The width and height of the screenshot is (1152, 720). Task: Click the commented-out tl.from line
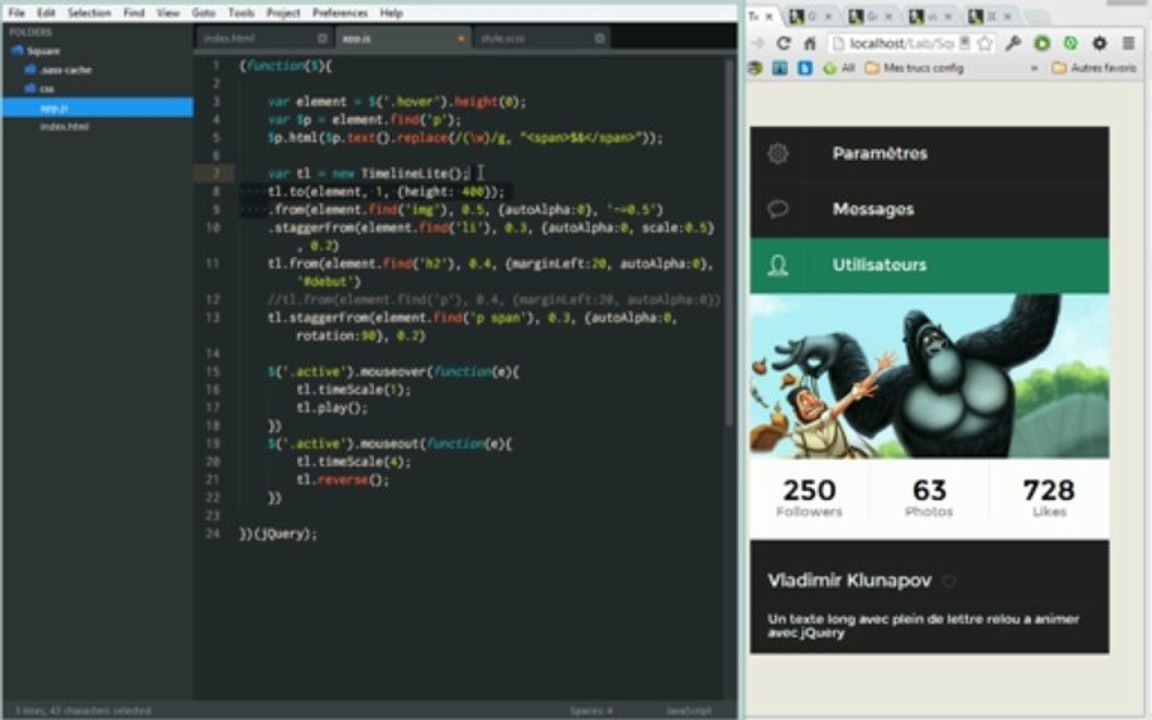494,300
